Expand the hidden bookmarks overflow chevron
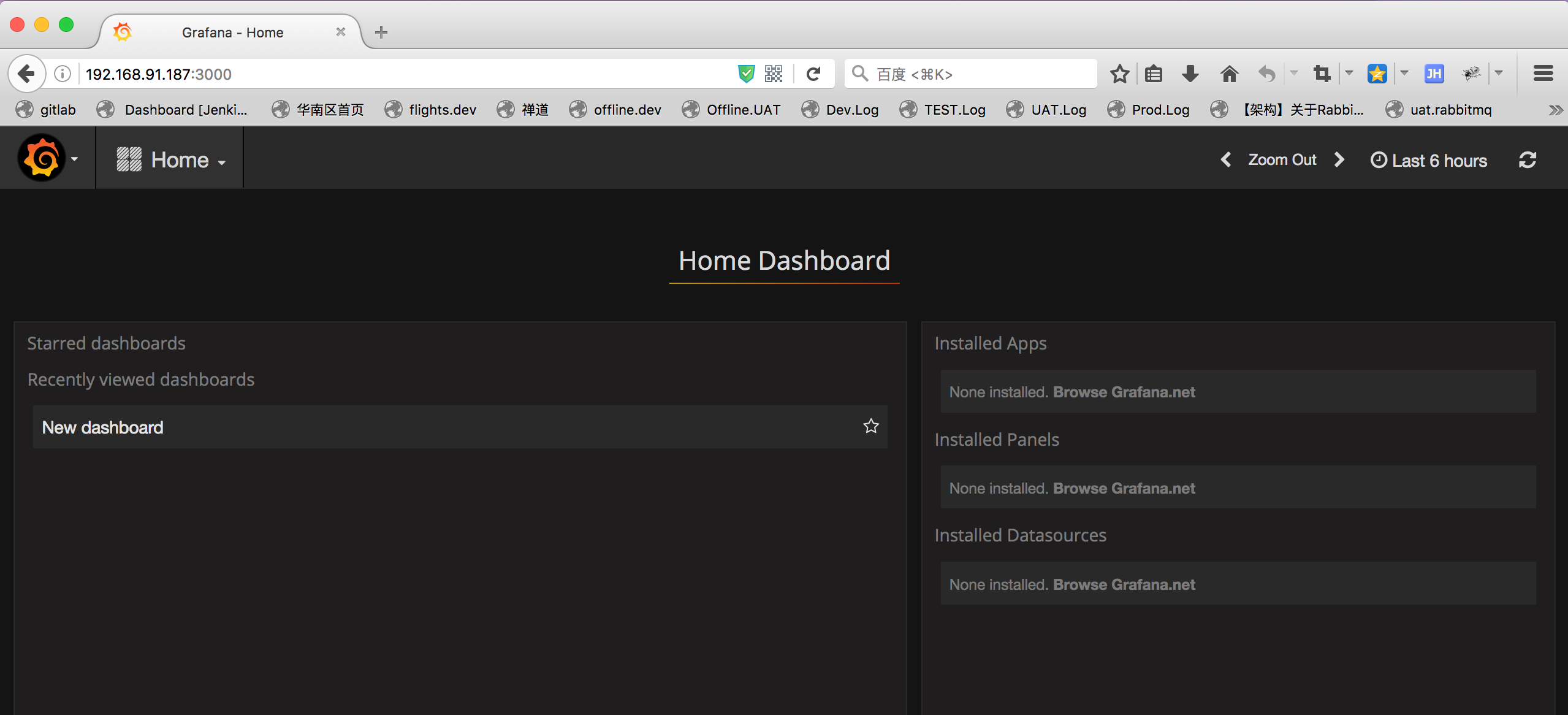The height and width of the screenshot is (715, 1568). click(1555, 110)
